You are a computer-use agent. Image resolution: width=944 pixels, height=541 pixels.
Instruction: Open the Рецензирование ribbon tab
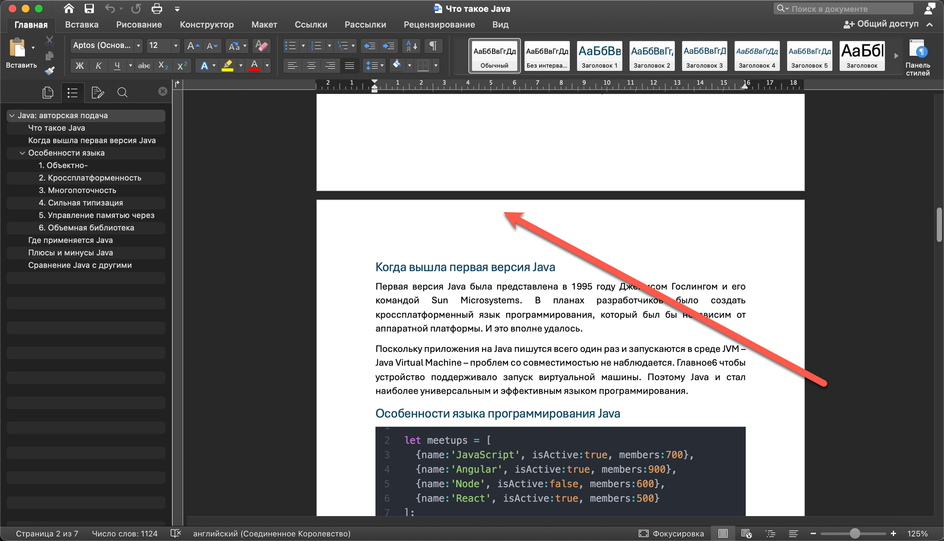[x=439, y=25]
